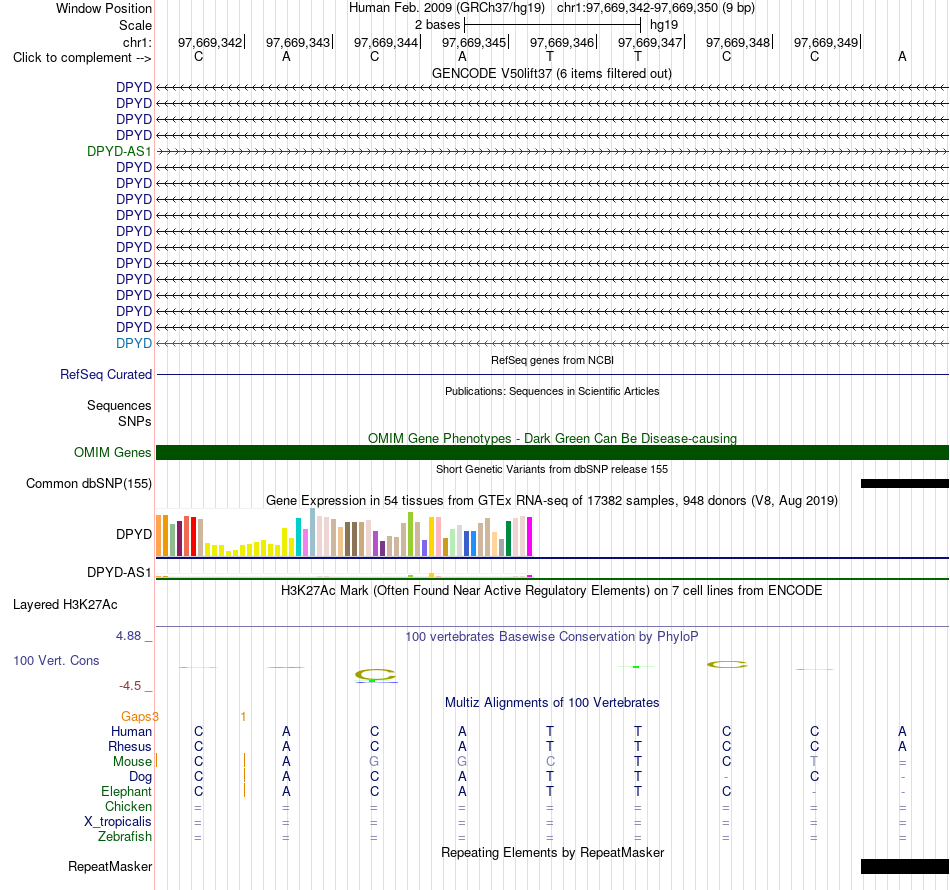Screen dimensions: 950x890
Task: Click the Layered H3K27Ac label
Action: click(x=65, y=605)
